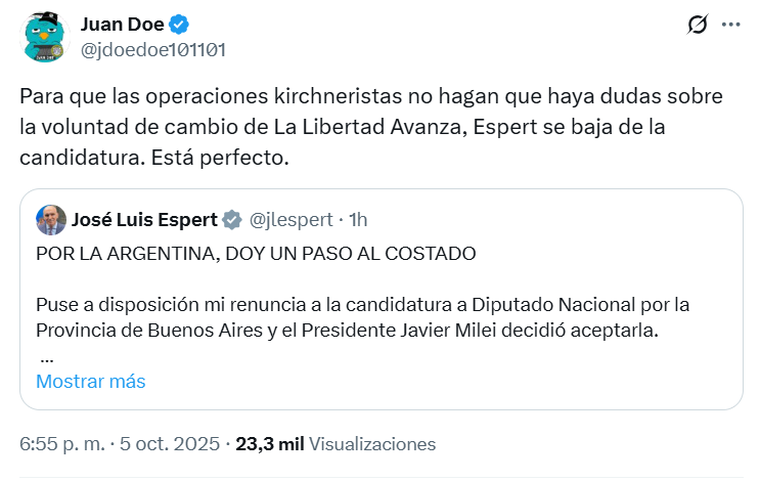The width and height of the screenshot is (760, 481).
Task: Open the 23,3 mil Visualizaciones count
Action: pyautogui.click(x=335, y=444)
